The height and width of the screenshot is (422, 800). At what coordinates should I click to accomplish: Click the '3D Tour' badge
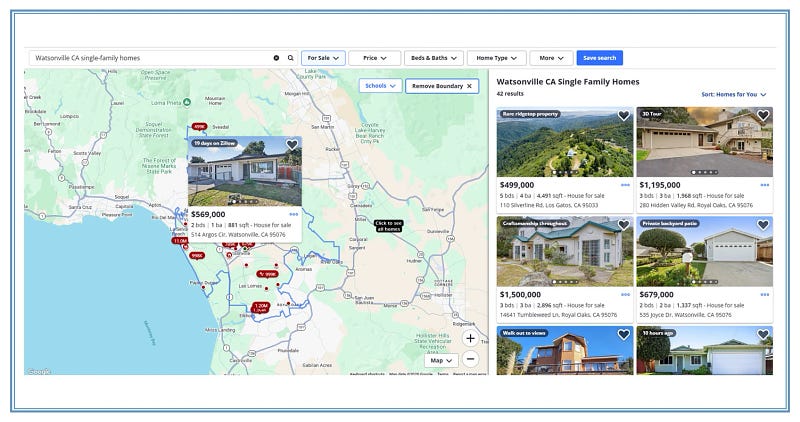pos(652,114)
